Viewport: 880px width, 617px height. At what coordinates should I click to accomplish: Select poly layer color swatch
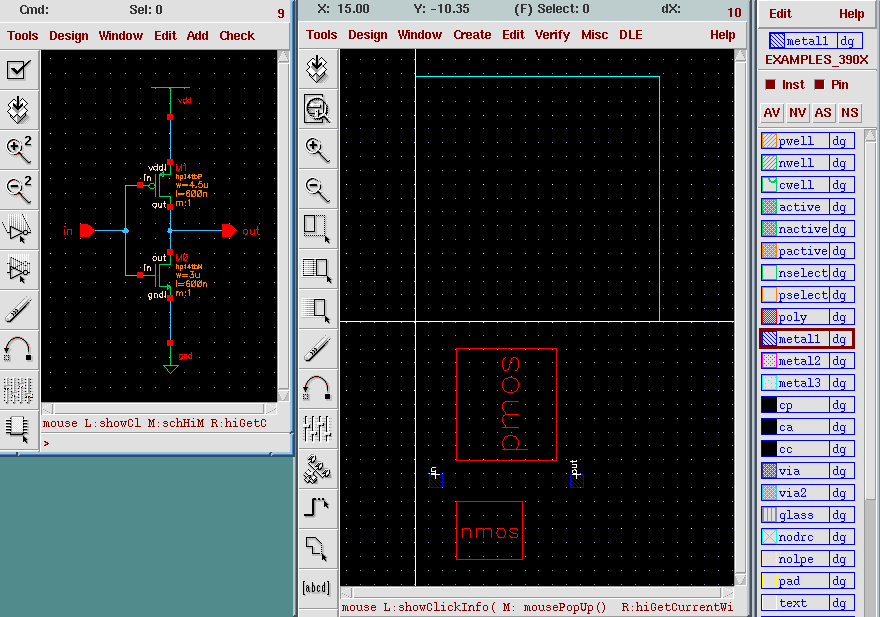click(x=769, y=317)
